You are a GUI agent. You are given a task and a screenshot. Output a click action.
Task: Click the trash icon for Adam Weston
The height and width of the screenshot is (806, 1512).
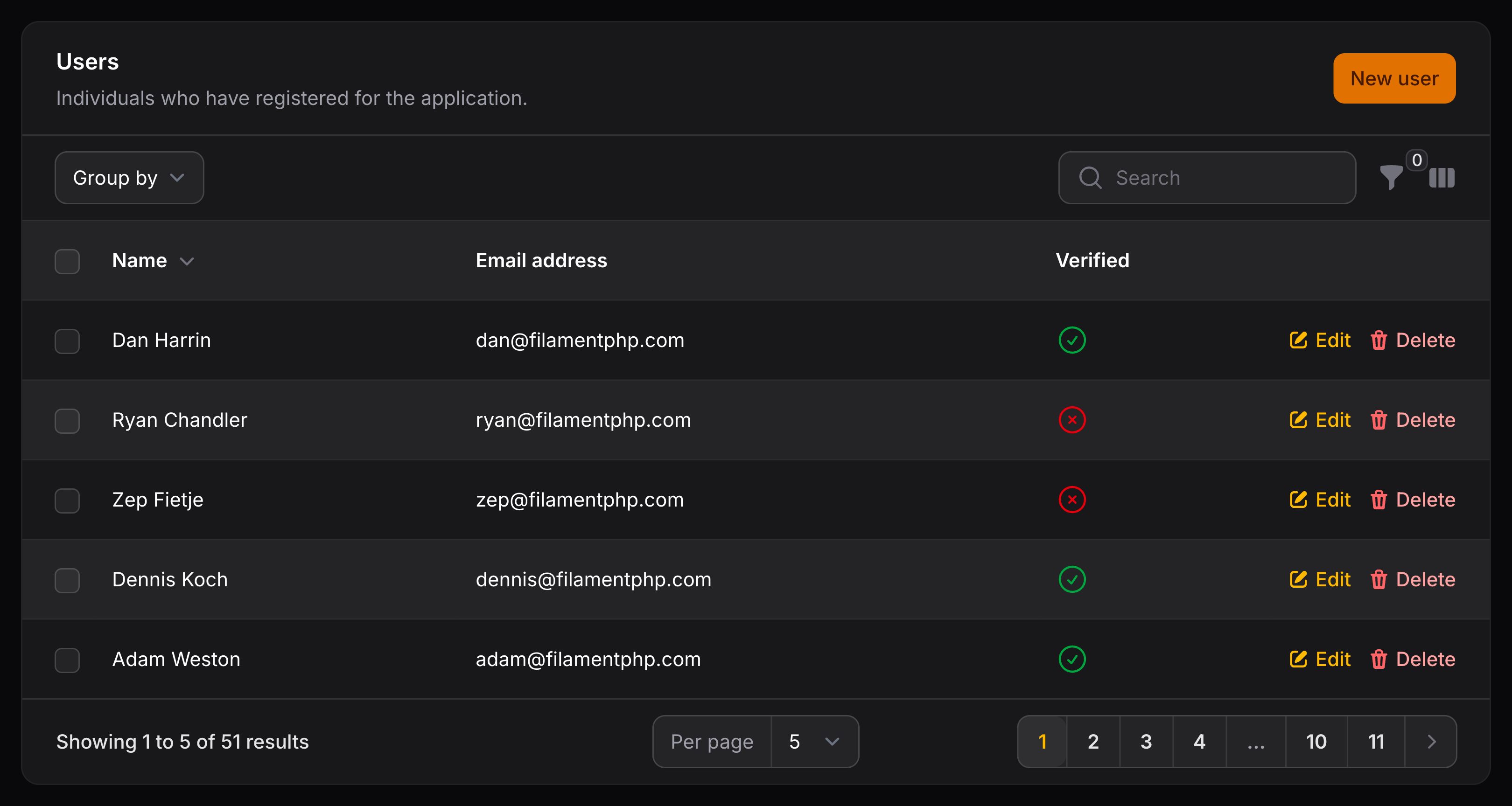click(1379, 660)
